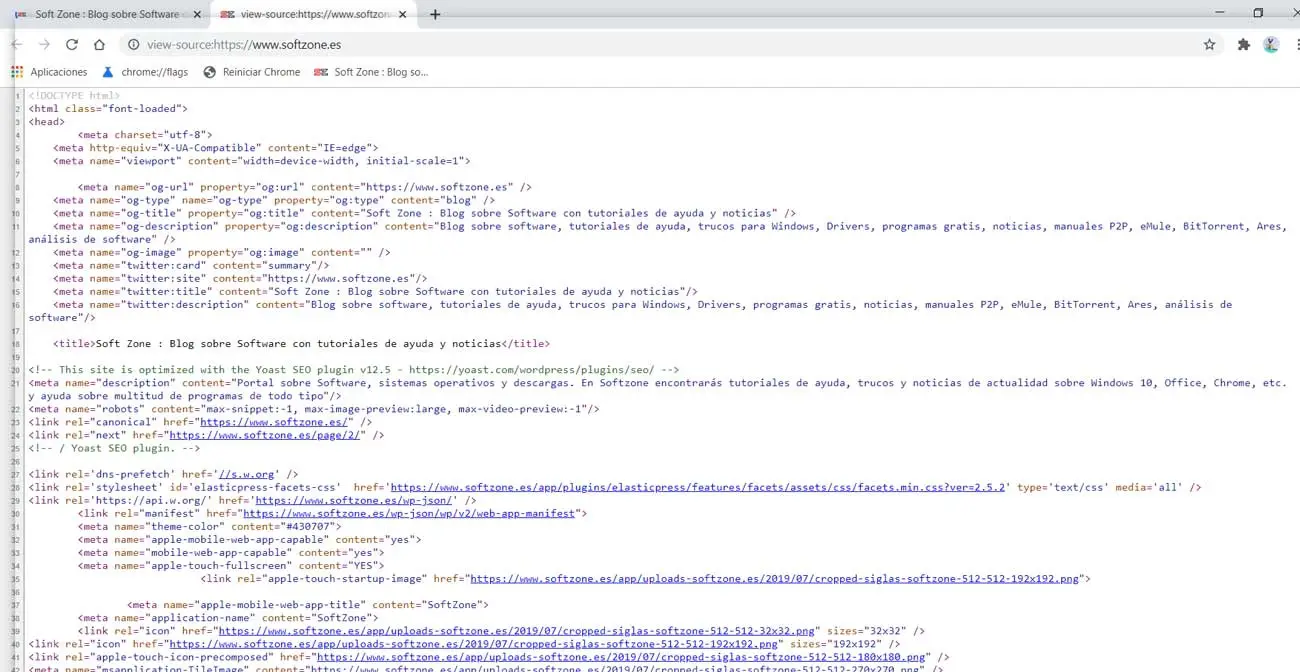The width and height of the screenshot is (1300, 672).
Task: View site information icon in address bar
Action: [x=133, y=45]
